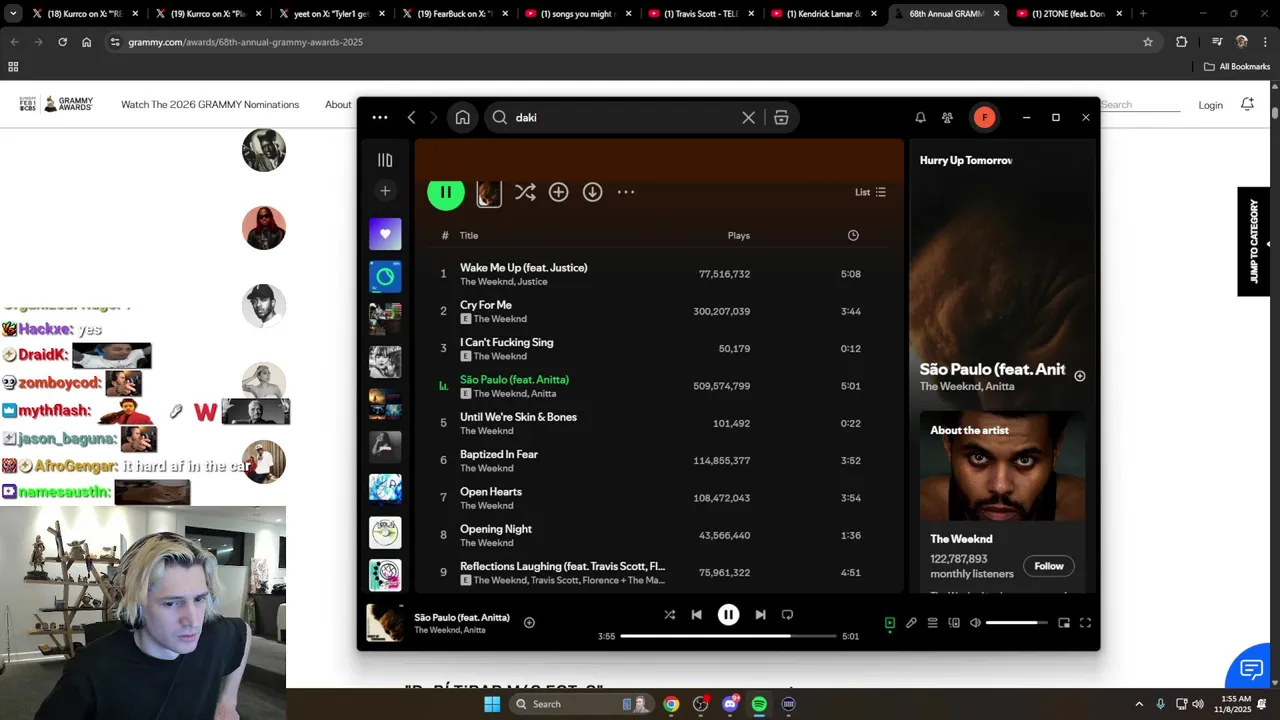Open Friend Activity icon
The height and width of the screenshot is (720, 1280).
(x=947, y=117)
